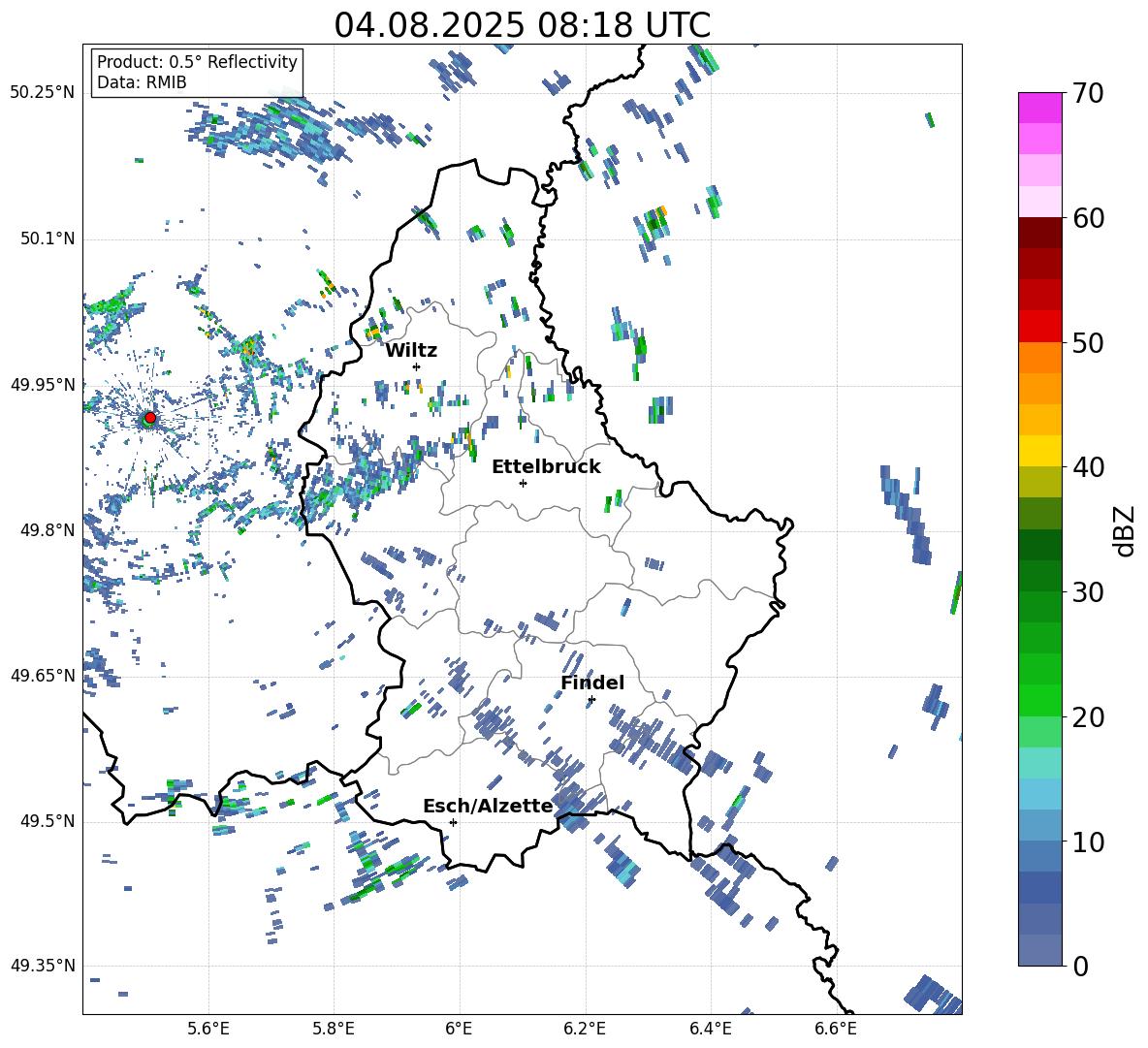This screenshot has height=1048, width=1148.
Task: Click the Findel city label
Action: [x=592, y=683]
